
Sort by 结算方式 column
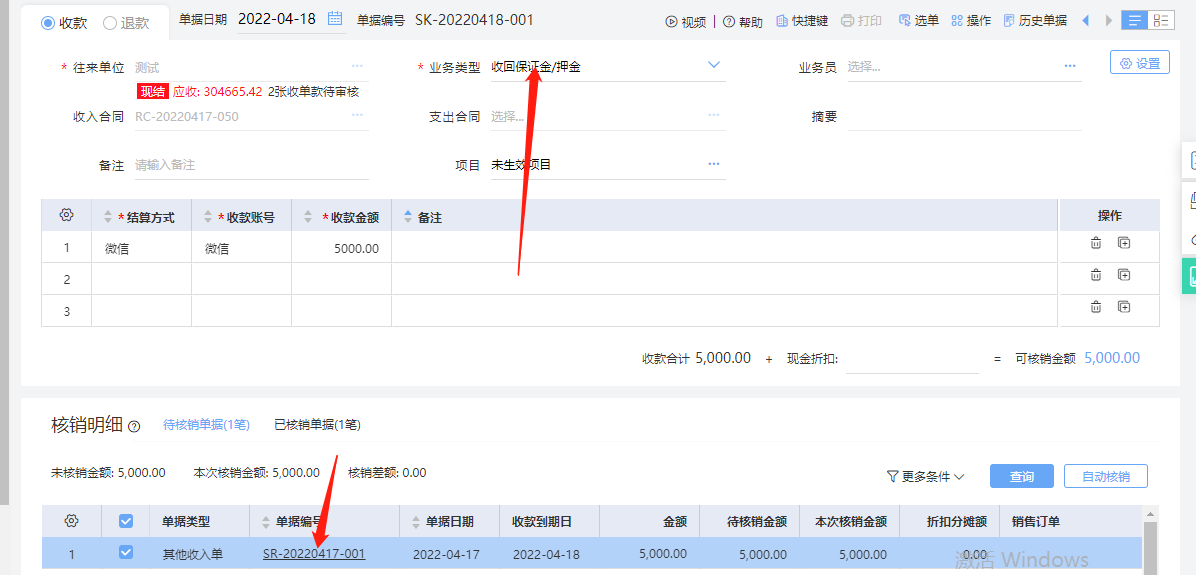(x=108, y=217)
